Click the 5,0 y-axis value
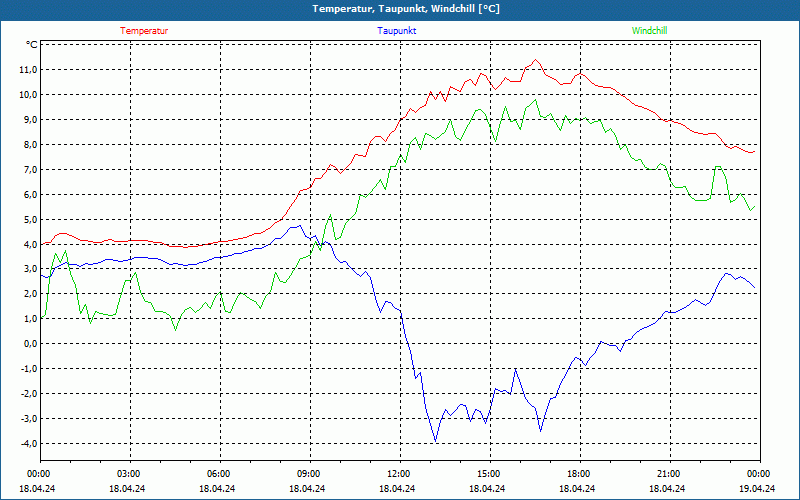The width and height of the screenshot is (800, 500). [30, 219]
